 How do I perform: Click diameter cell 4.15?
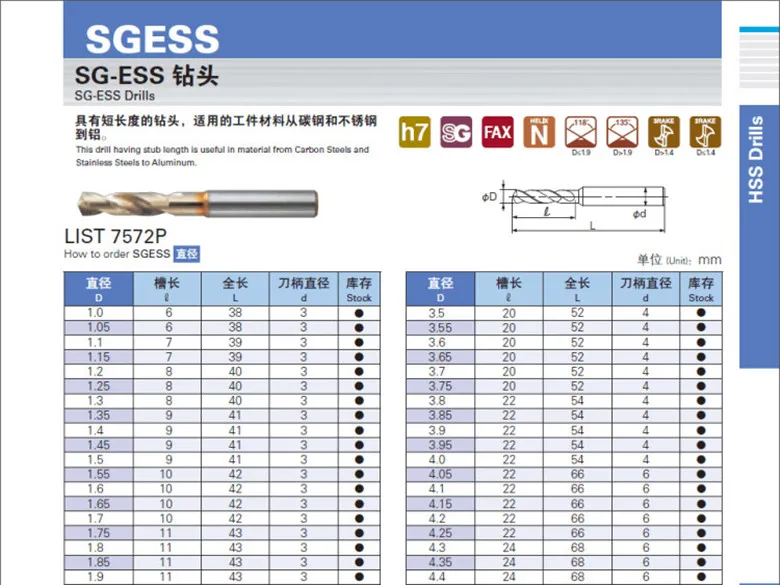[x=440, y=503]
